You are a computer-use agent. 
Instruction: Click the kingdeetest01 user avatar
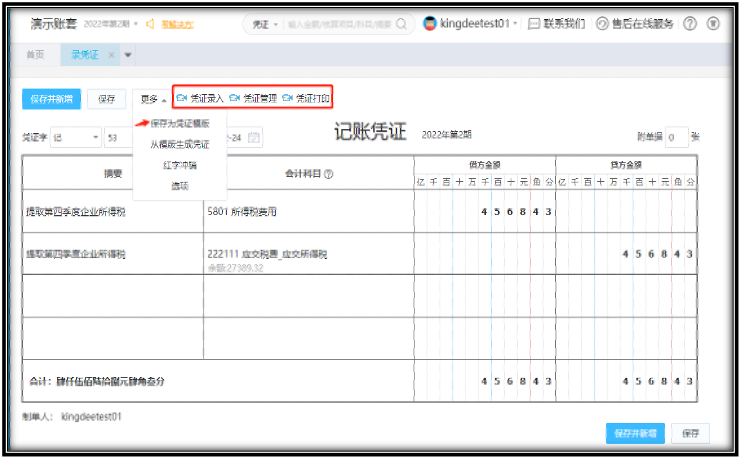(429, 24)
